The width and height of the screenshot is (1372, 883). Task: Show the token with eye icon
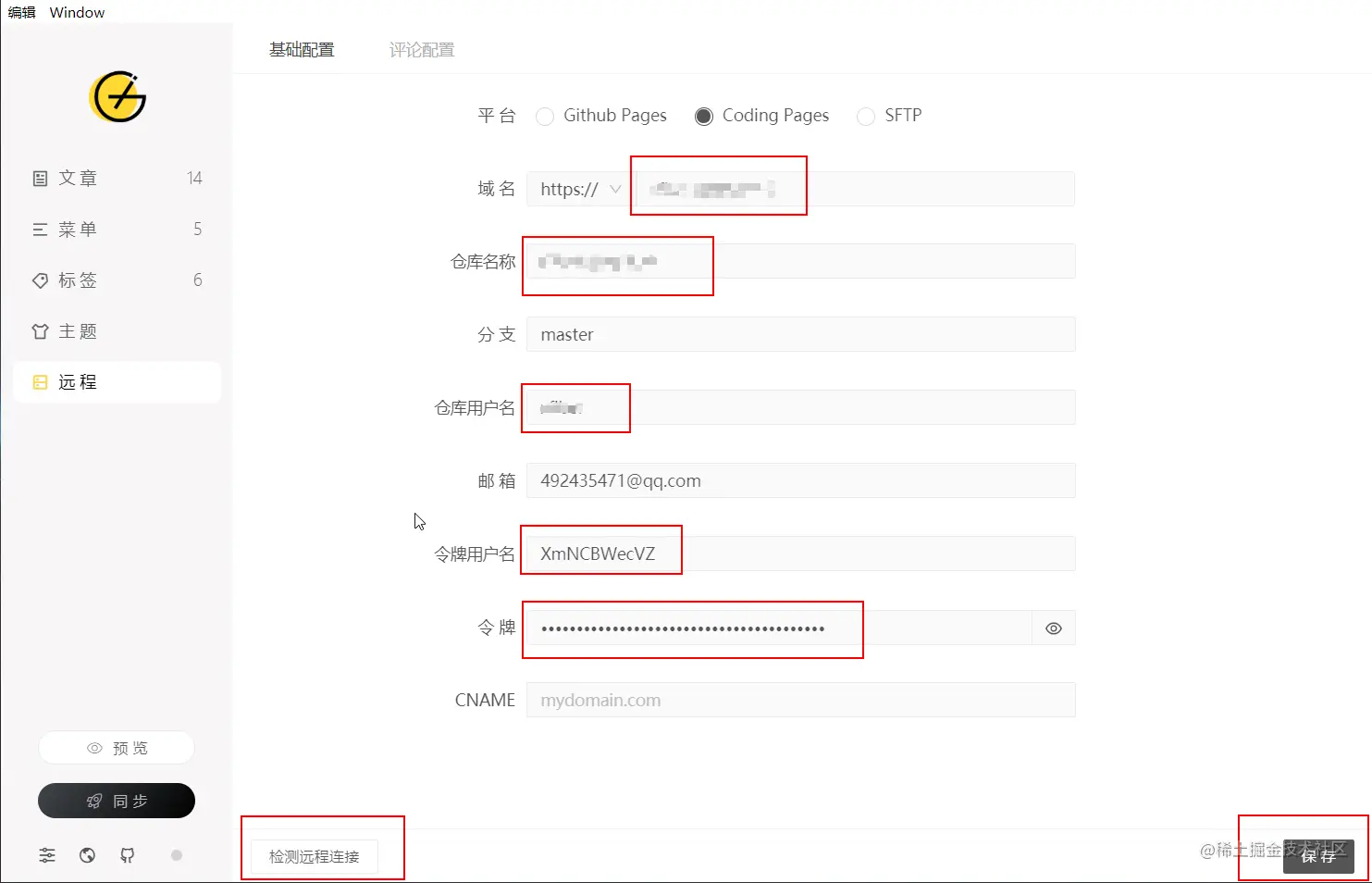click(x=1054, y=628)
